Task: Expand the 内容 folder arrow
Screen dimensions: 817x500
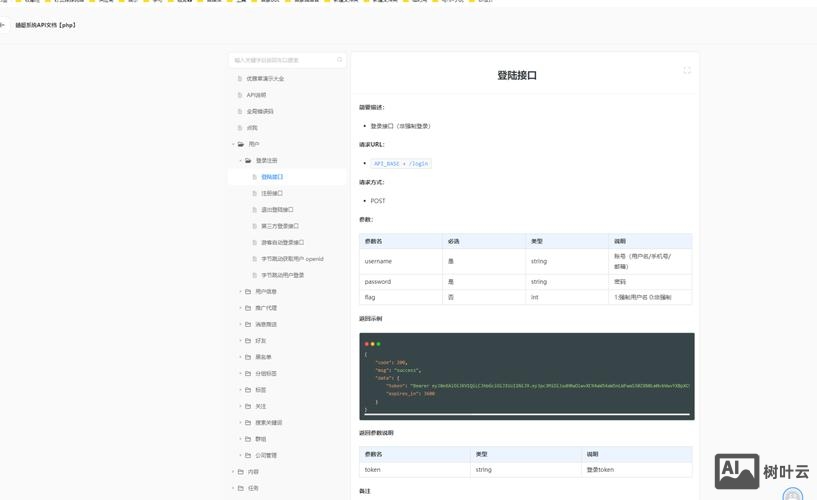Action: 233,472
